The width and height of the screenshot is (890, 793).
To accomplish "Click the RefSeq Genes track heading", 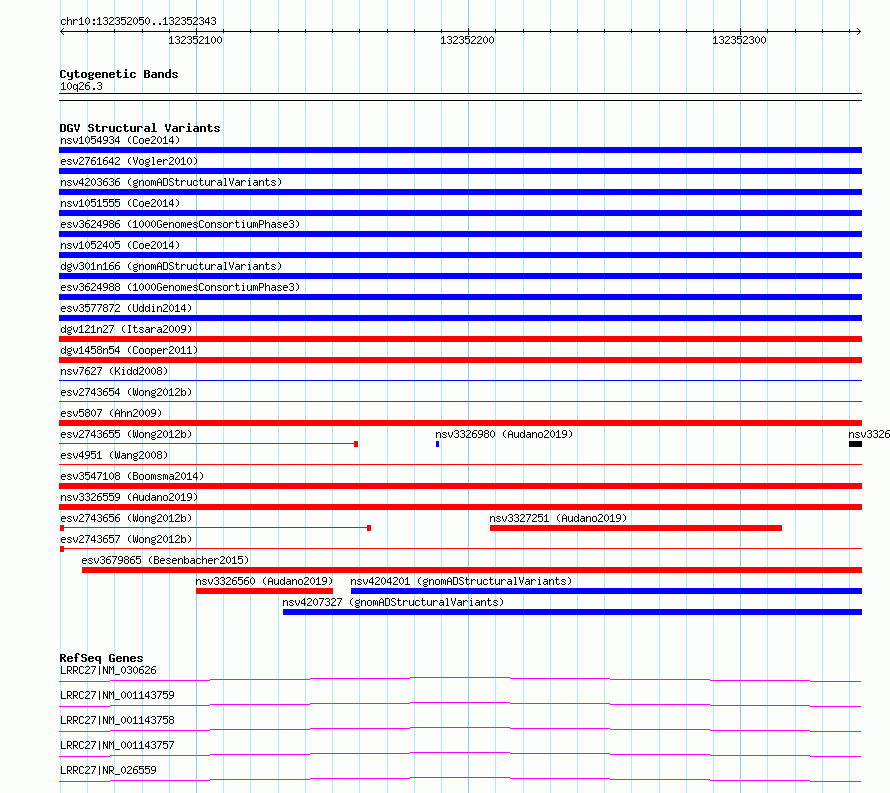I will tap(101, 658).
